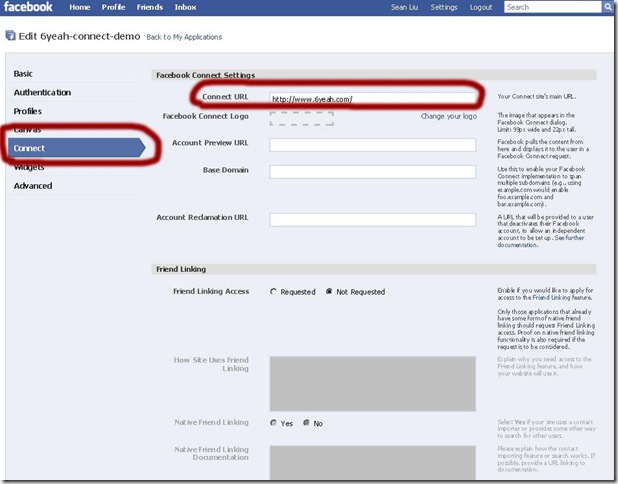Viewport: 618px width, 484px height.
Task: Select the Basic sidebar tab
Action: click(23, 74)
